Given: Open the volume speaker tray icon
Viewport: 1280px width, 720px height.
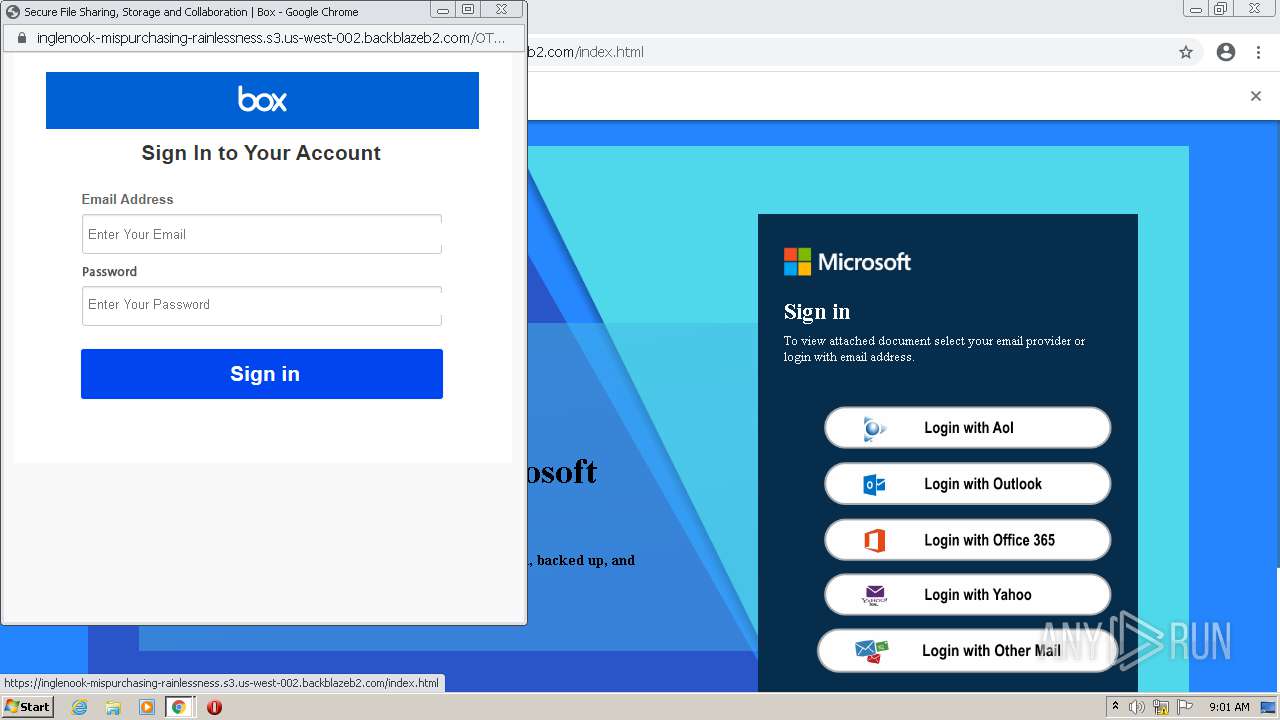Looking at the screenshot, I should pyautogui.click(x=1137, y=707).
